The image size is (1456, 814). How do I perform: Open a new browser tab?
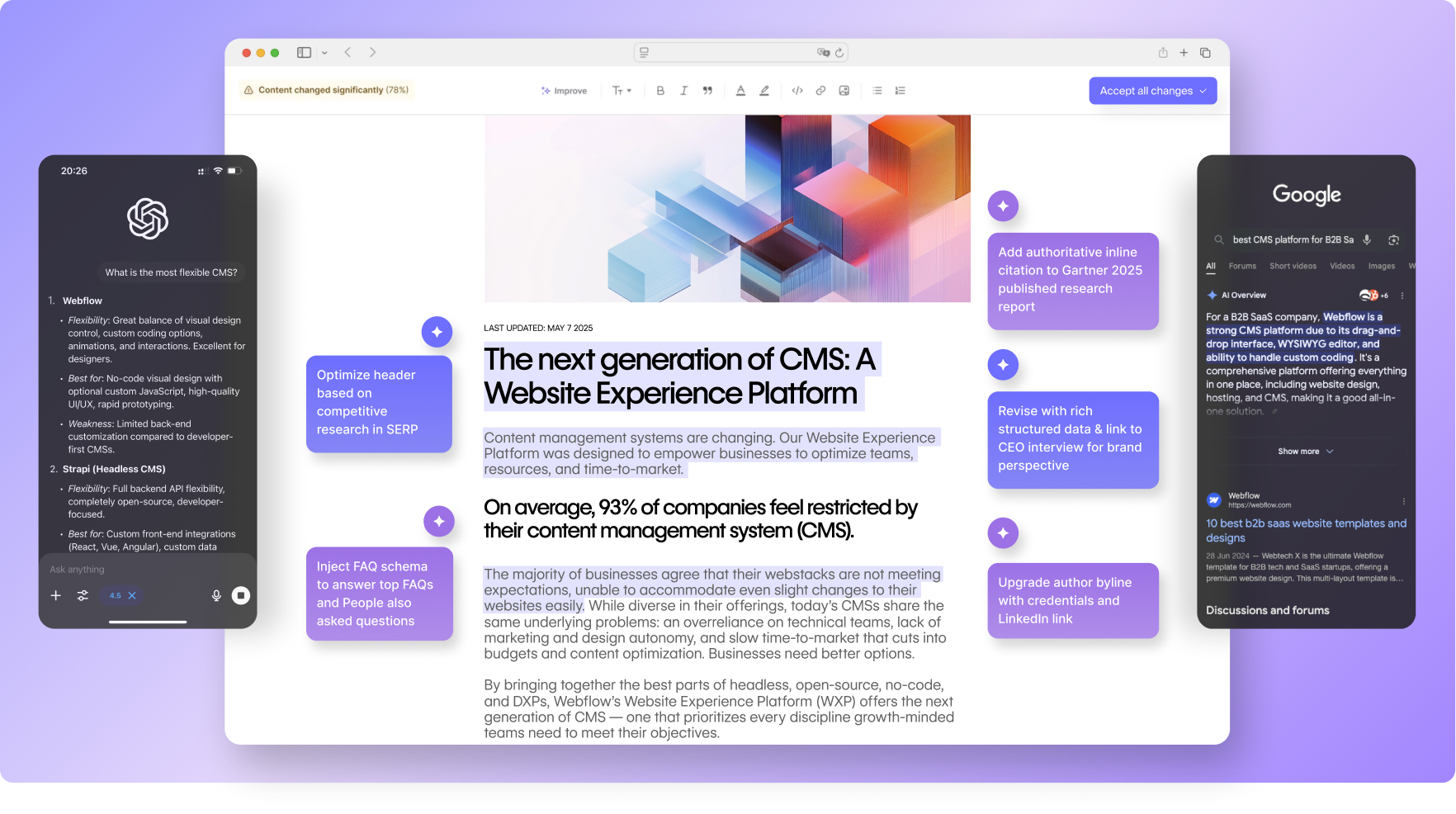click(1184, 52)
